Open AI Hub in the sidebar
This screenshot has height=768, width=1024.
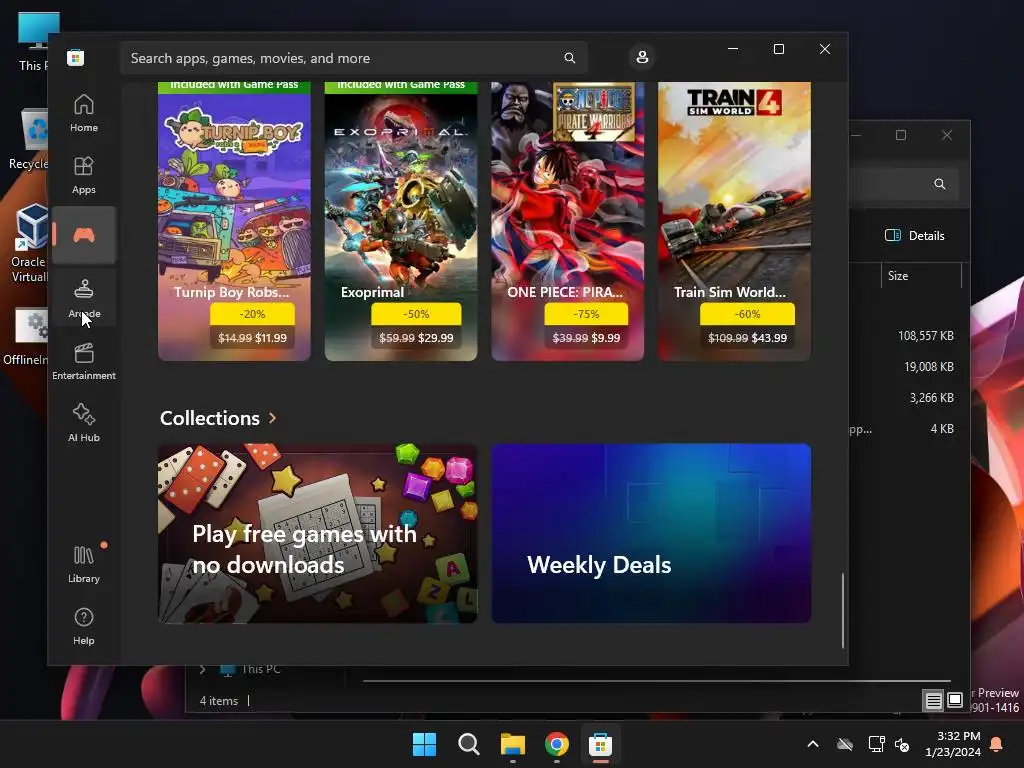pos(84,423)
